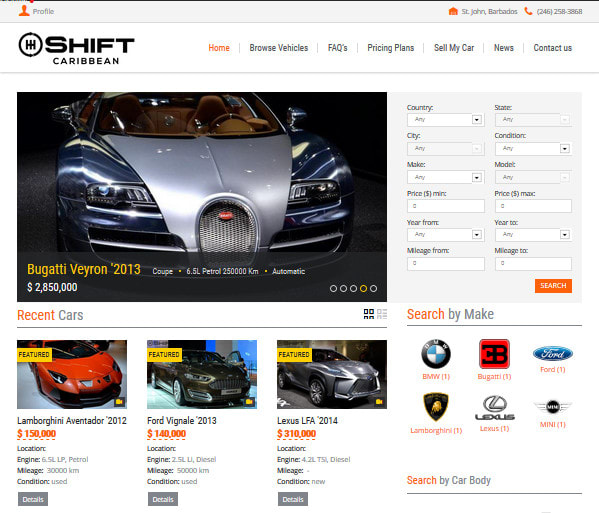Click video icon on Ford Vignale thumbnail
This screenshot has width=599, height=513.
click(249, 401)
